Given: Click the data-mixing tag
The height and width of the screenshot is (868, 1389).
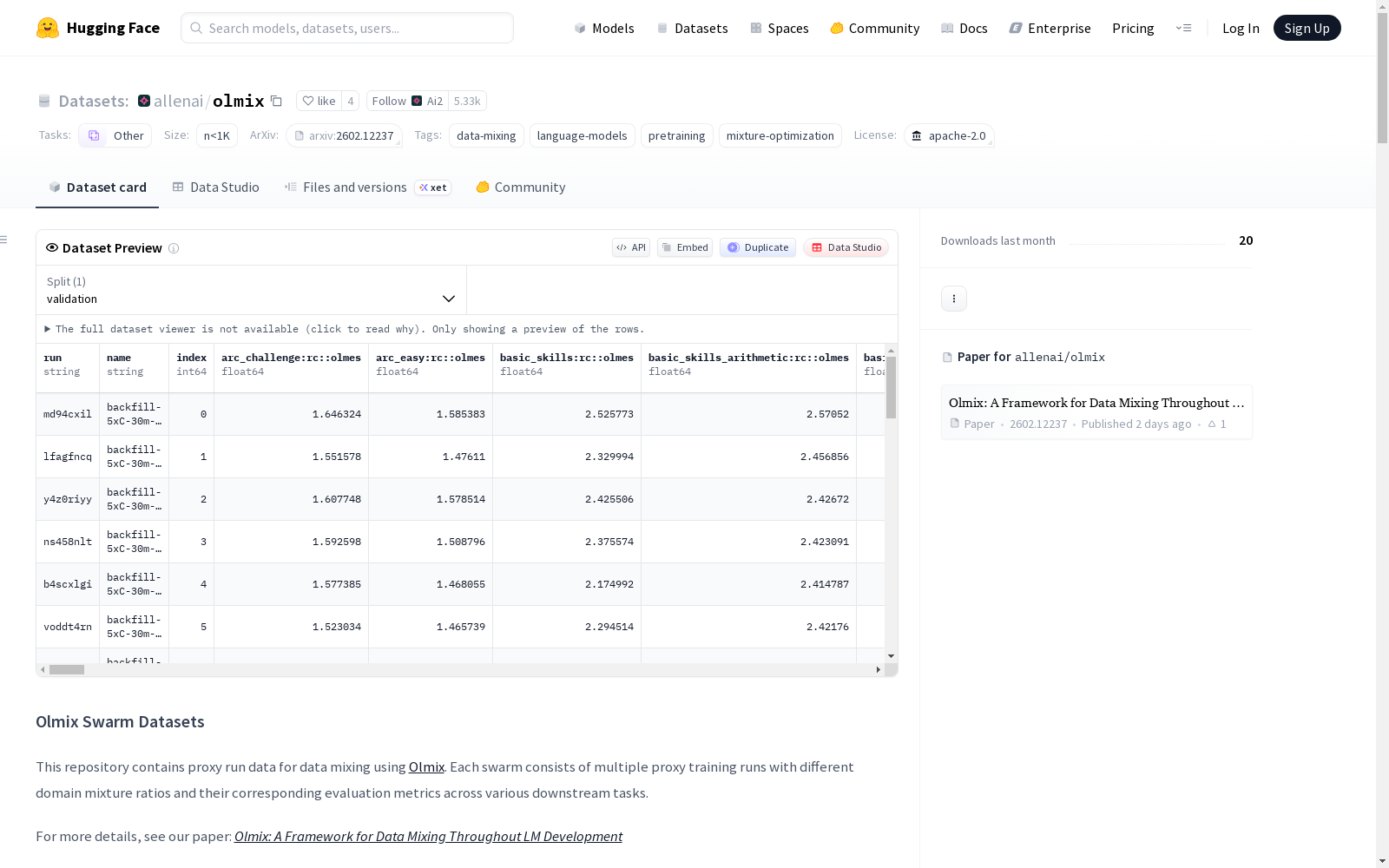Looking at the screenshot, I should click(486, 135).
